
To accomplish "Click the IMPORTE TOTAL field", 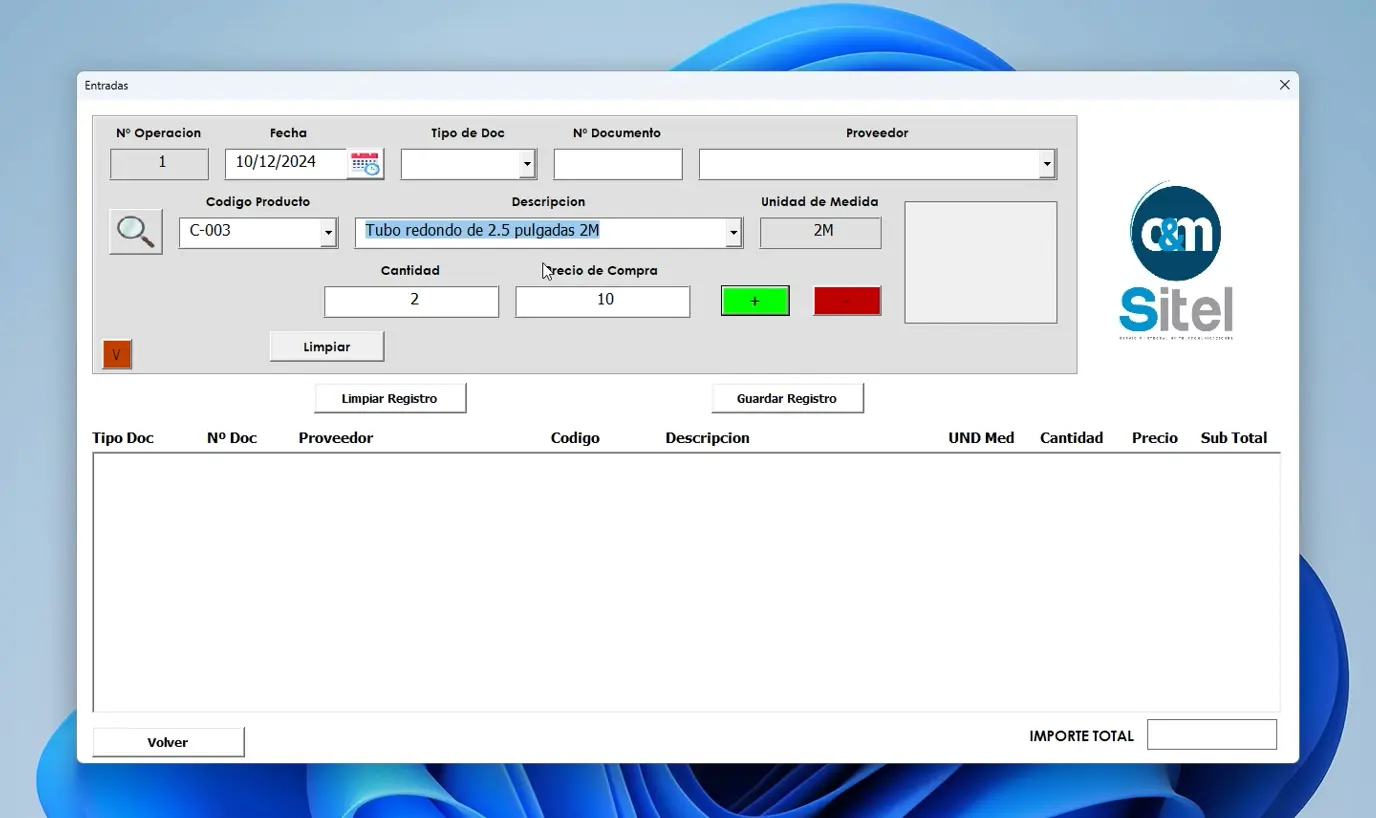I will 1212,735.
